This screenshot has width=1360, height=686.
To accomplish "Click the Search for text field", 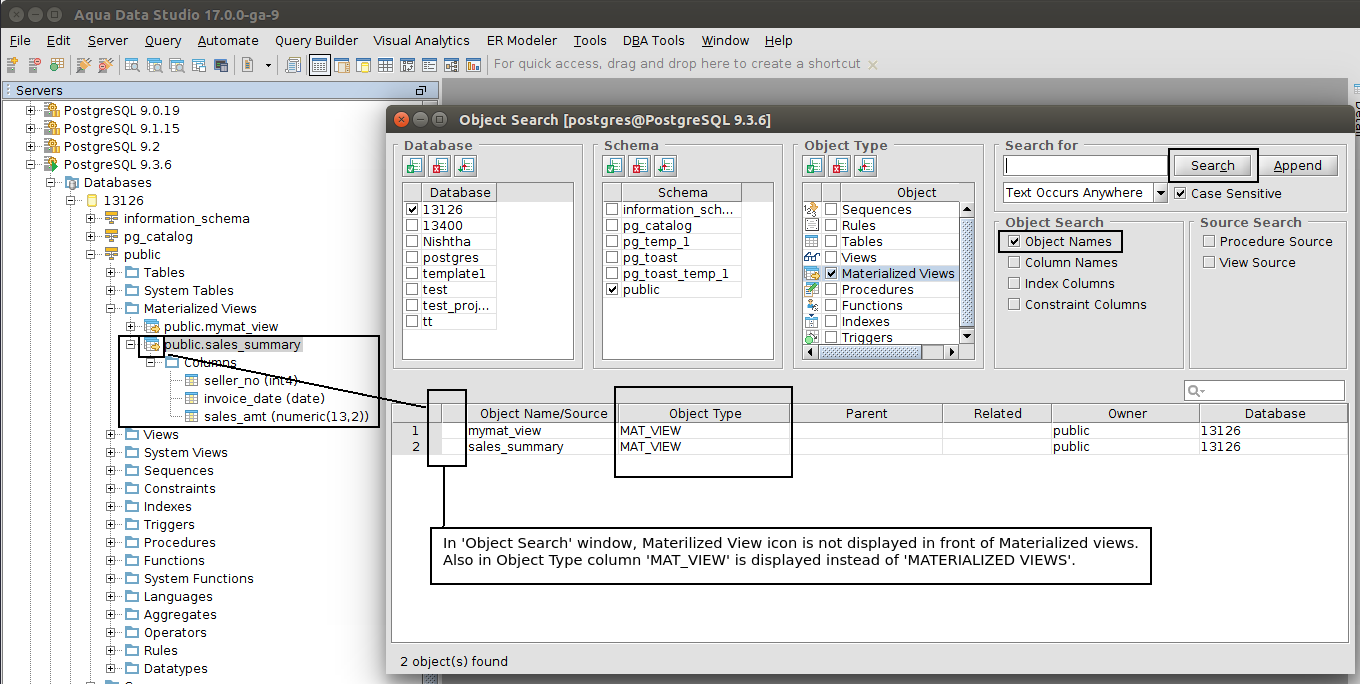I will tap(1086, 166).
